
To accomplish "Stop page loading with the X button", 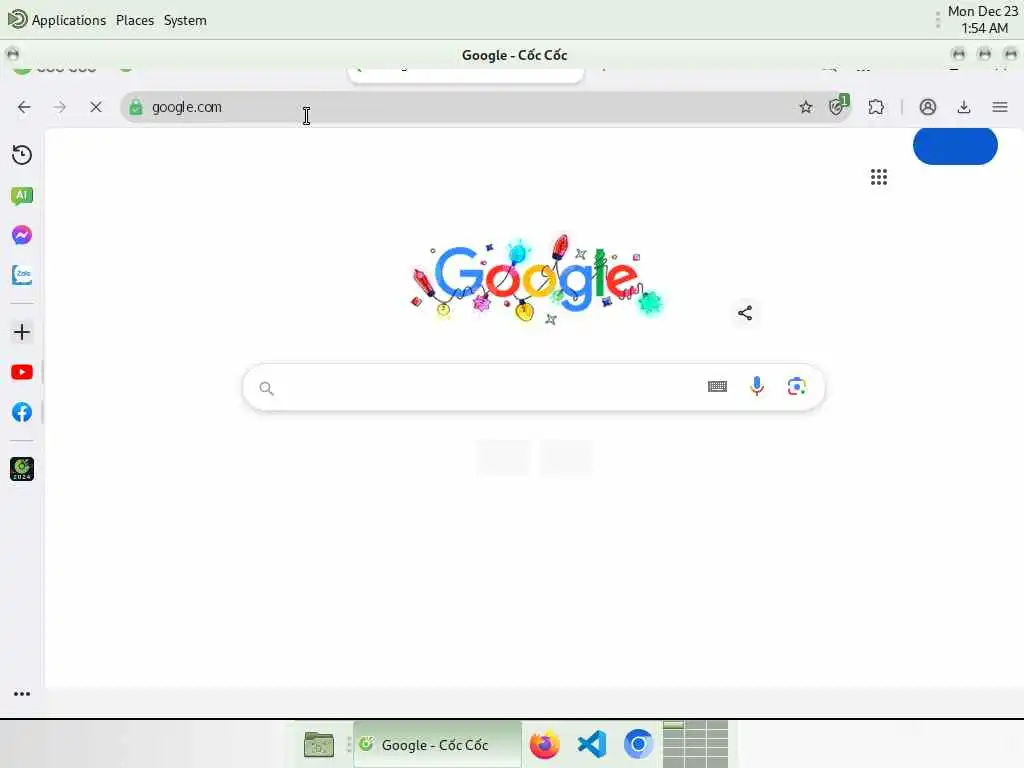I will coord(95,107).
